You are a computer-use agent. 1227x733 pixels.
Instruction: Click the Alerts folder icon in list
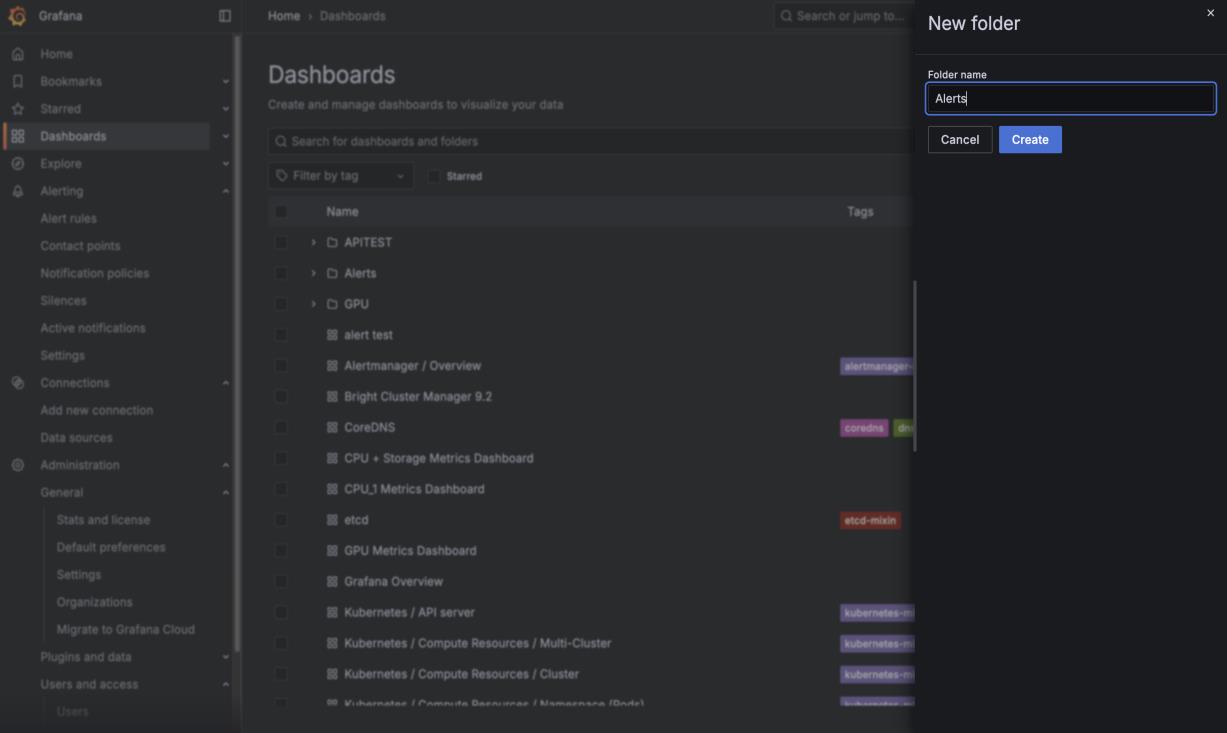[x=332, y=273]
